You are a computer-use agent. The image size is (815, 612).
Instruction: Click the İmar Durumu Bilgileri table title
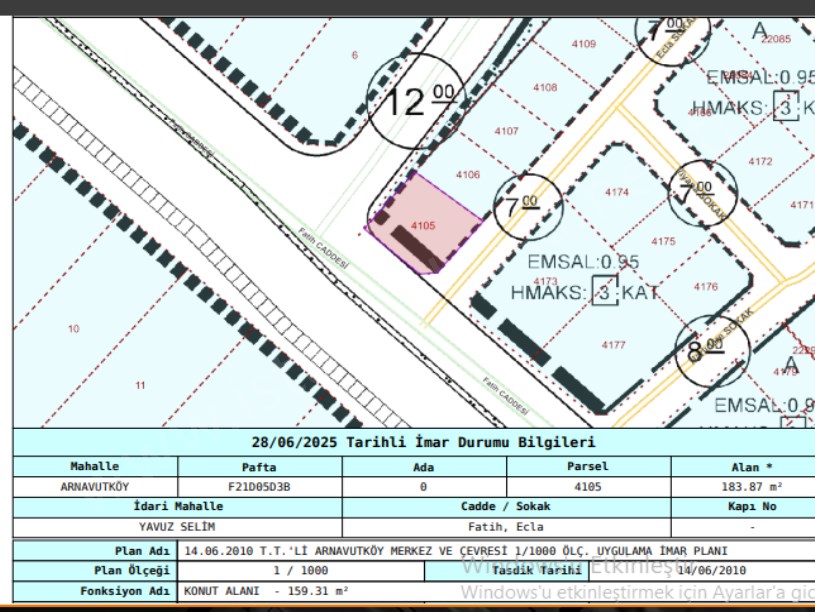[423, 442]
